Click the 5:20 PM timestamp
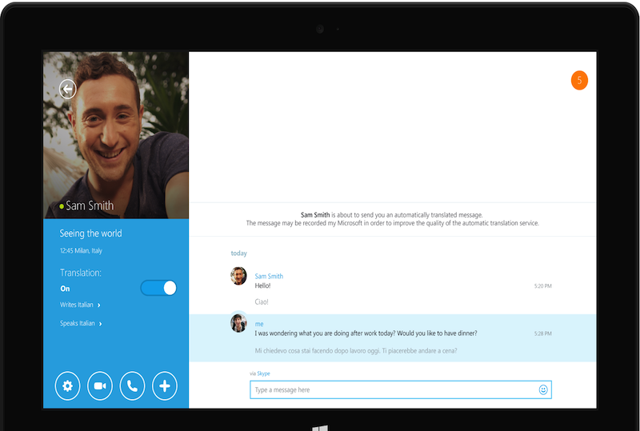640x431 pixels. pos(543,286)
